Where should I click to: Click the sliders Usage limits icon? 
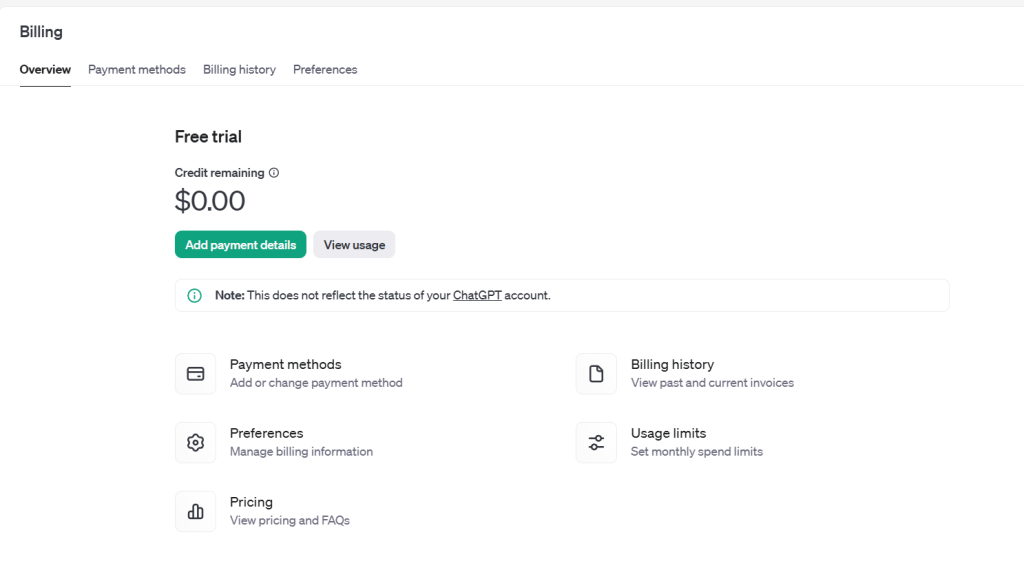click(596, 442)
